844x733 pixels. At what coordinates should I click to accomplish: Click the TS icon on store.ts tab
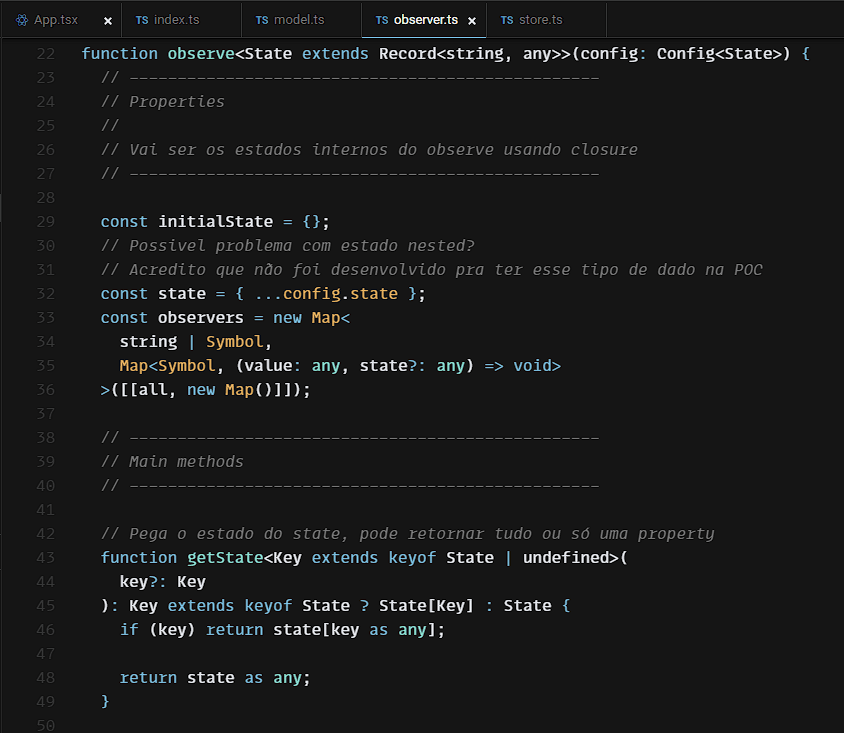tap(507, 20)
